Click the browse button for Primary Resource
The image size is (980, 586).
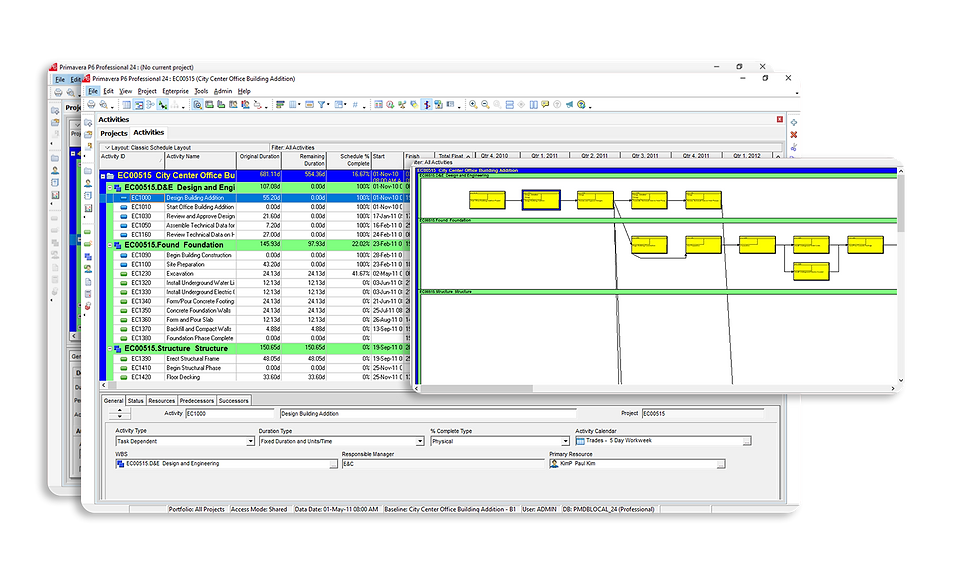click(721, 464)
